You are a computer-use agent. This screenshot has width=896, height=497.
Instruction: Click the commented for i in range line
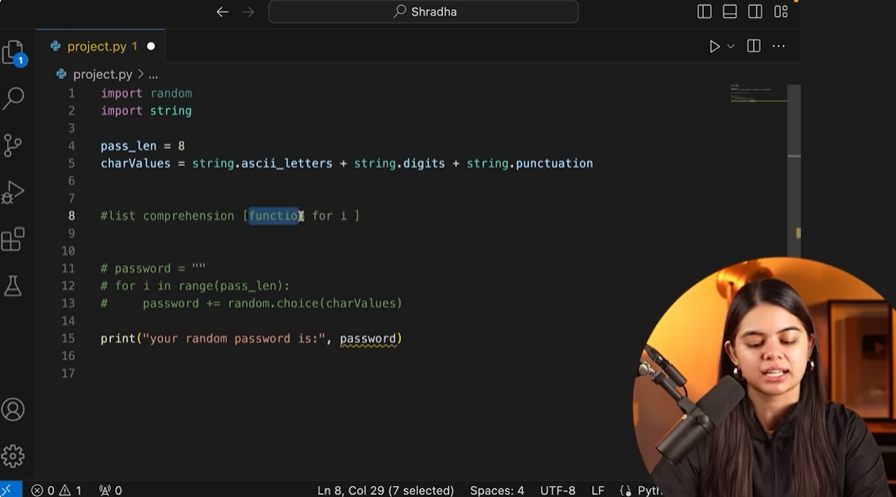tap(195, 286)
